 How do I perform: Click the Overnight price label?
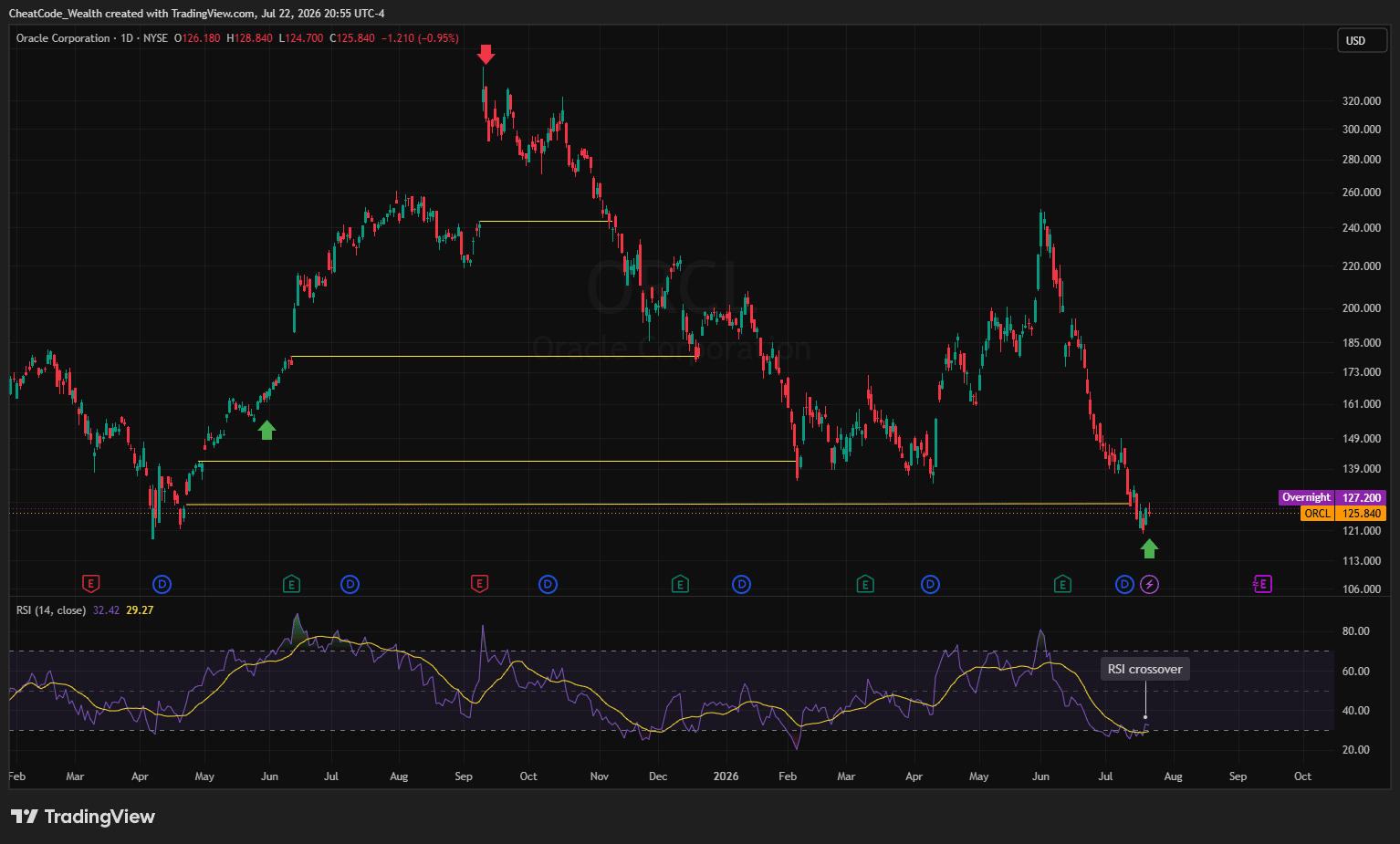[x=1306, y=497]
